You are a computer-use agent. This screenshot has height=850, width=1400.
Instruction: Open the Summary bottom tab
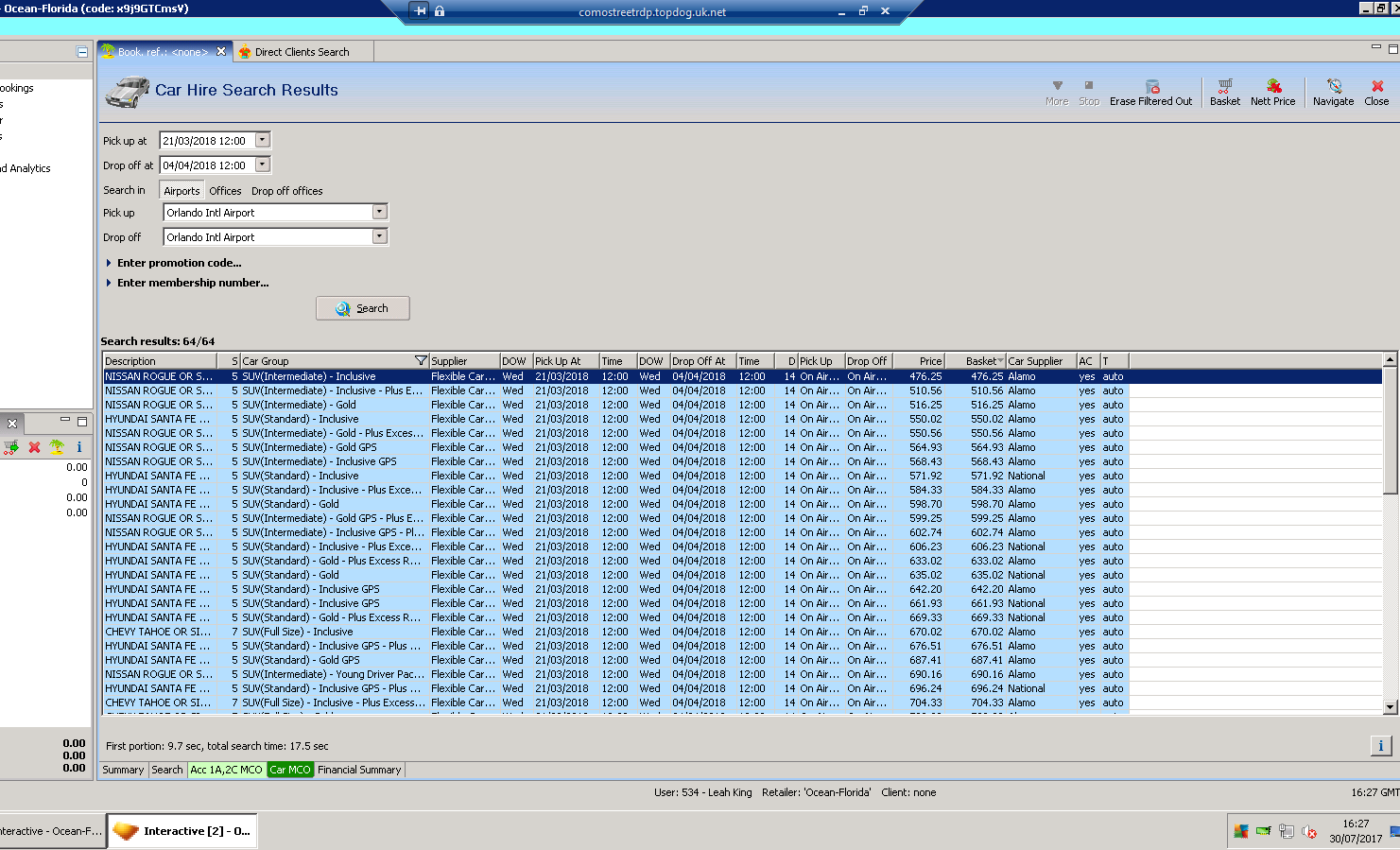point(123,770)
